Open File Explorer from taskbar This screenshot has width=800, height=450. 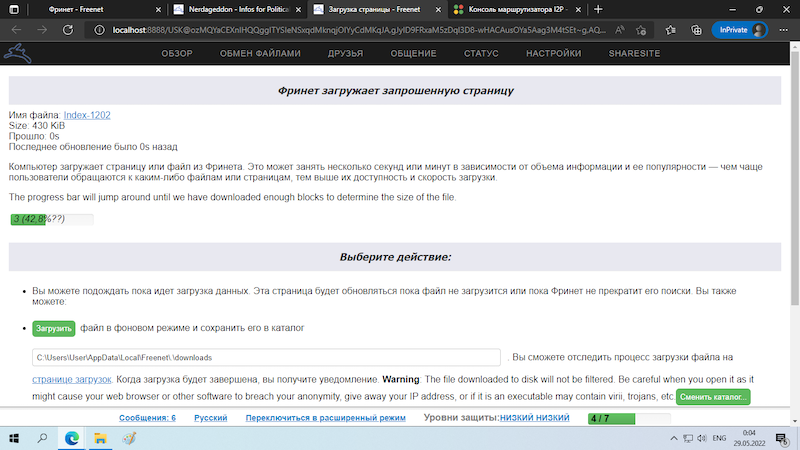pos(100,438)
